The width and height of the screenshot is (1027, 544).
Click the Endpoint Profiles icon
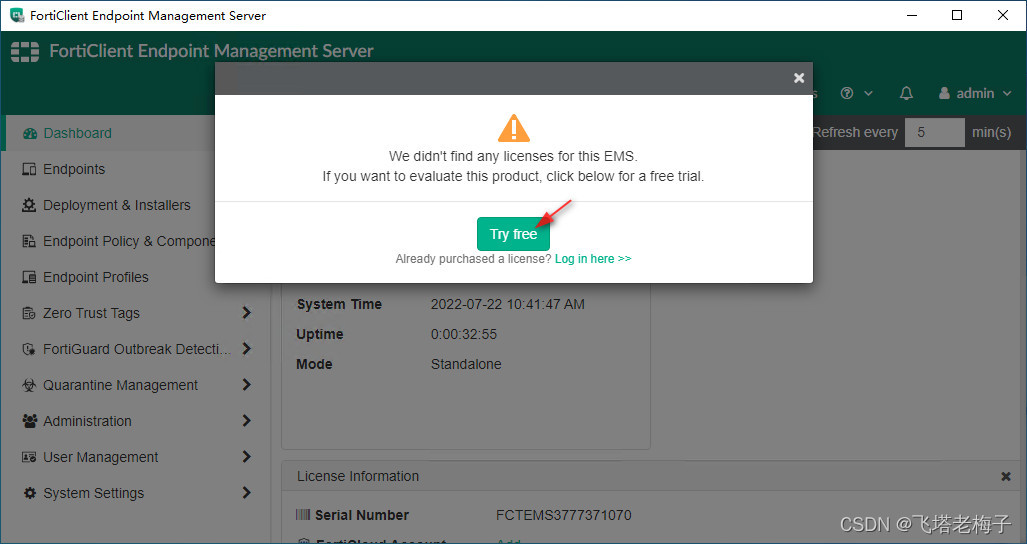pos(29,278)
